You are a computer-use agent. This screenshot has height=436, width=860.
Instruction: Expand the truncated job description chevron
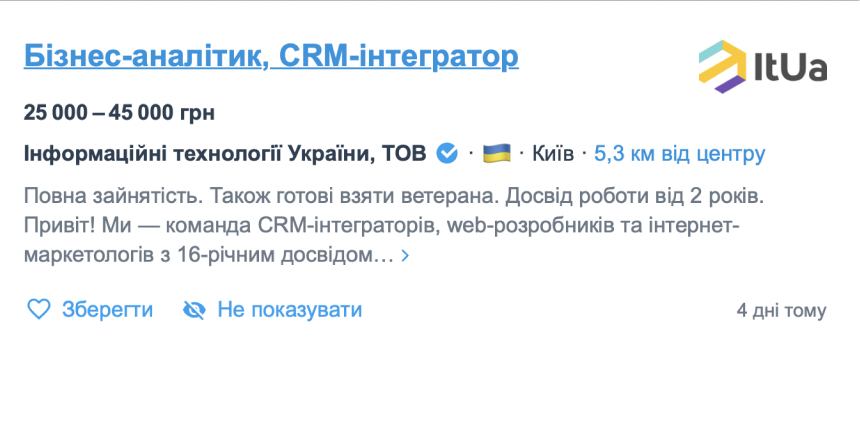405,256
